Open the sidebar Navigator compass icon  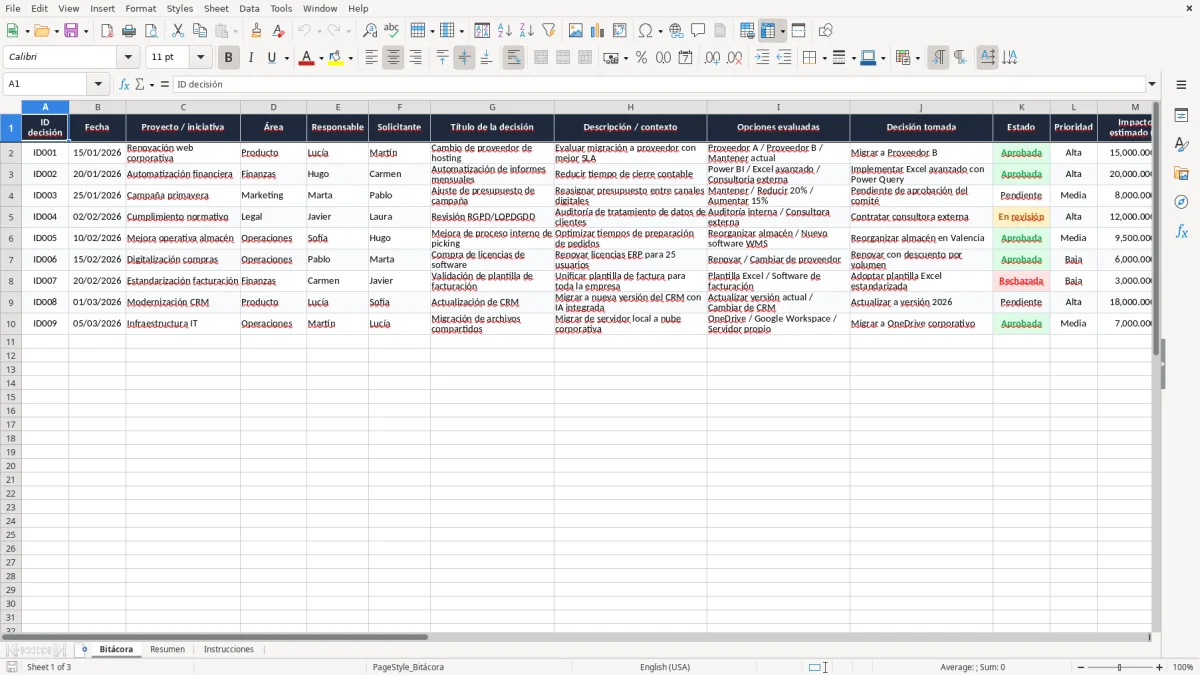(x=1181, y=202)
